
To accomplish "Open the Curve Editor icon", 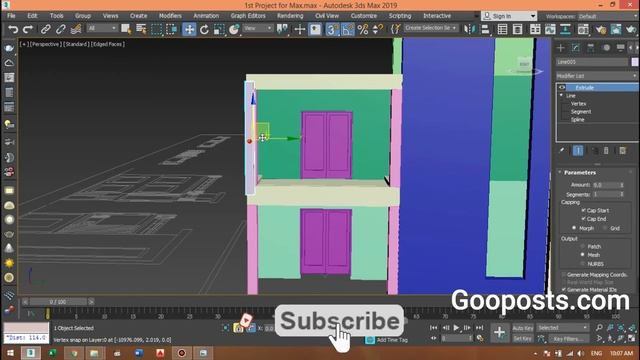I will pos(550,29).
